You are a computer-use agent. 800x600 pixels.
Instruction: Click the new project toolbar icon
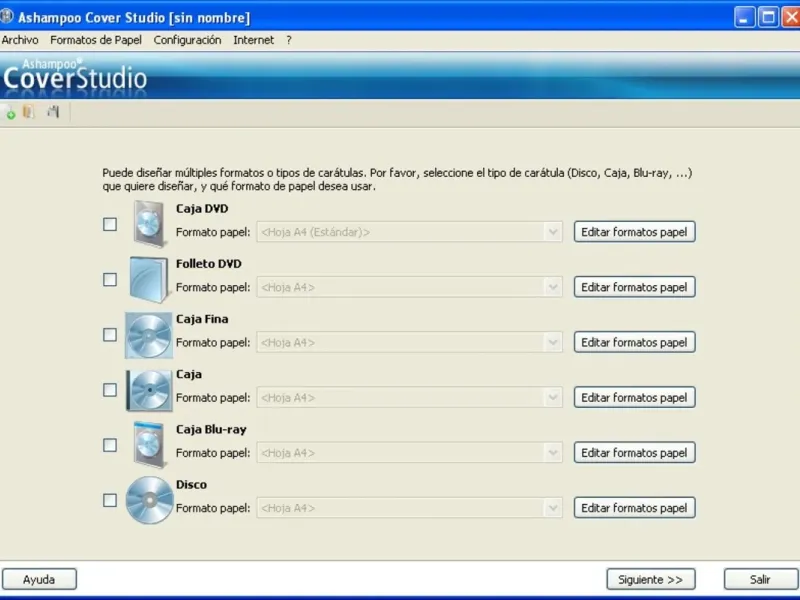[9, 112]
